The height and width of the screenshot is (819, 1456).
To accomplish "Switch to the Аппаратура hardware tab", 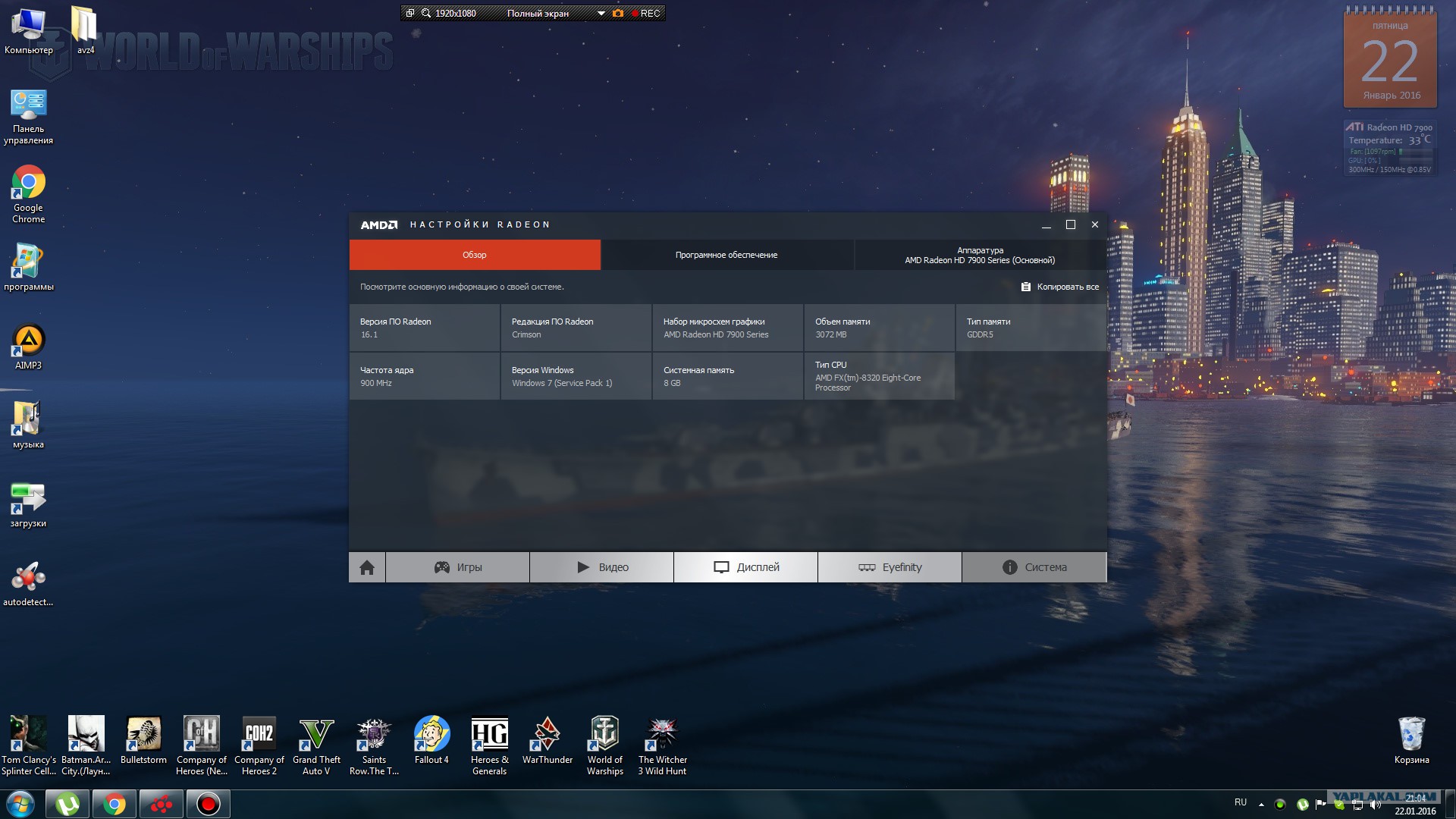I will click(980, 255).
